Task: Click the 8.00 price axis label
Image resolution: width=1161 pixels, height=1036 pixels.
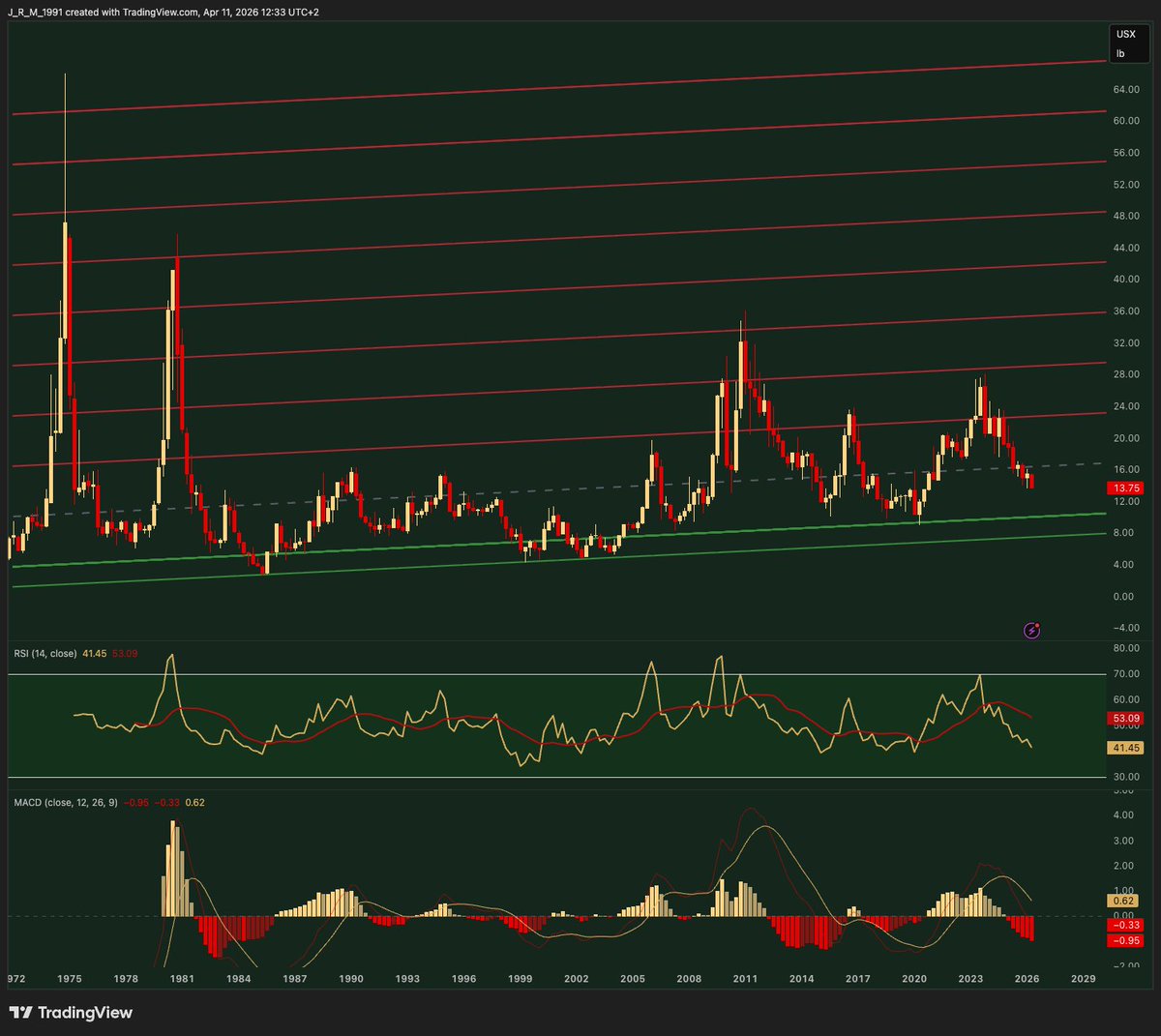Action: point(1123,533)
